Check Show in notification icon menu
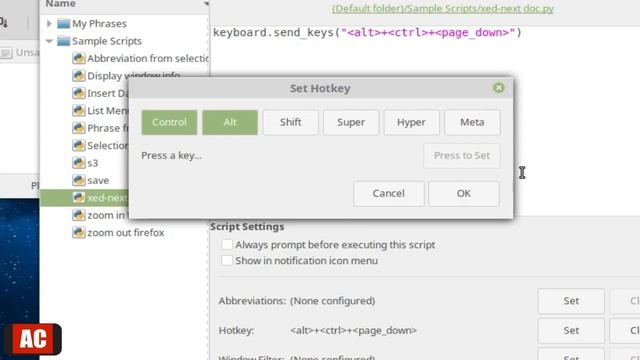 pos(227,260)
